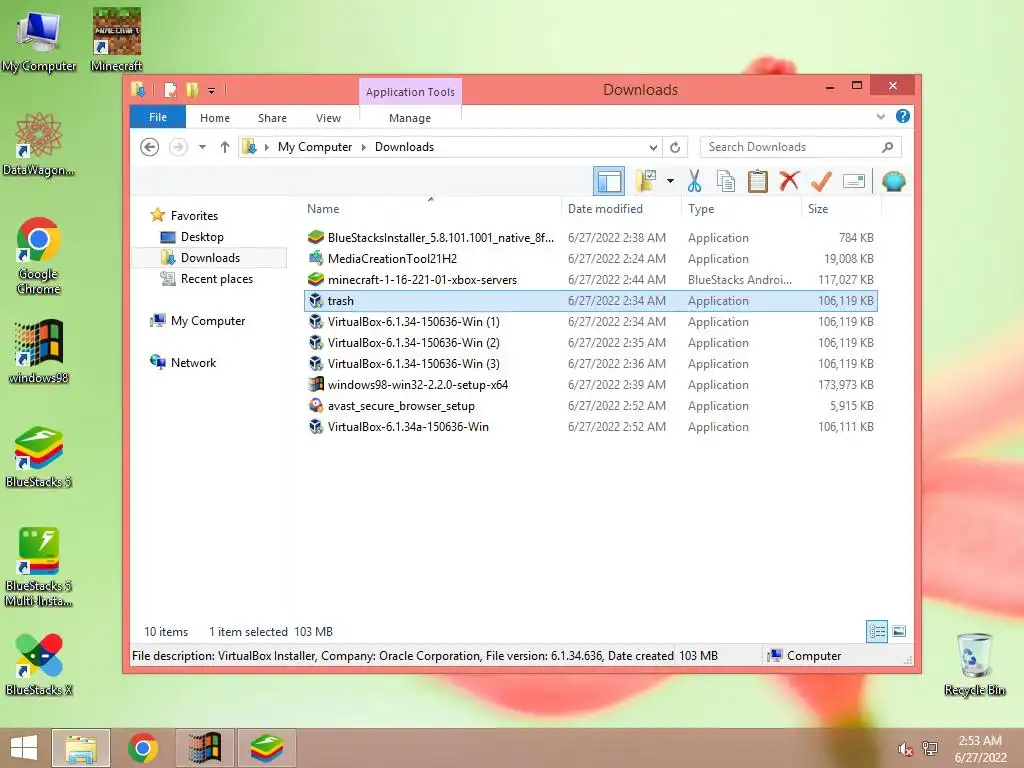Screen dimensions: 1024x768
Task: Open the File ribbon tab
Action: click(x=158, y=117)
